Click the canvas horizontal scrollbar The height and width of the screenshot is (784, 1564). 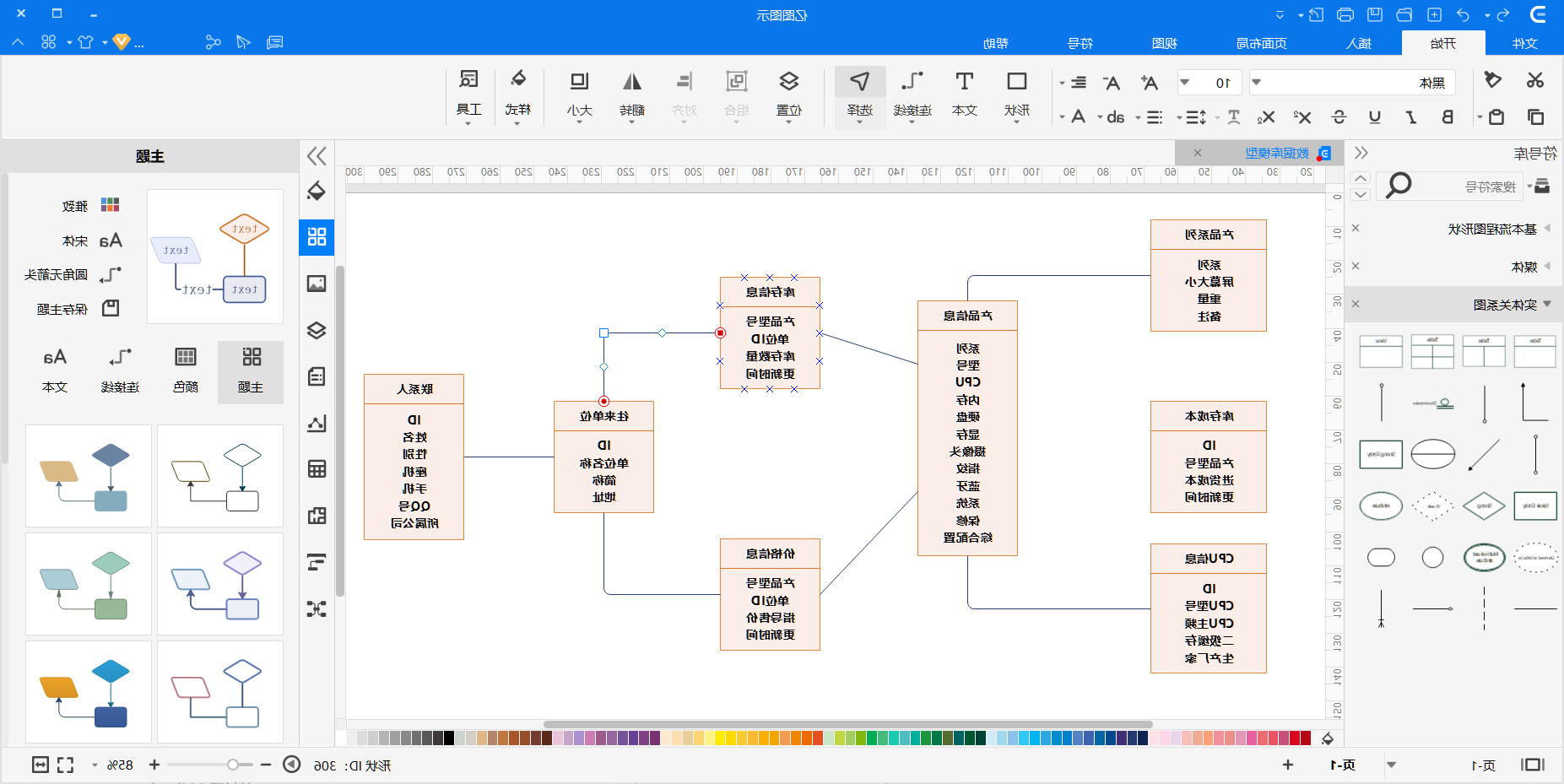[848, 724]
